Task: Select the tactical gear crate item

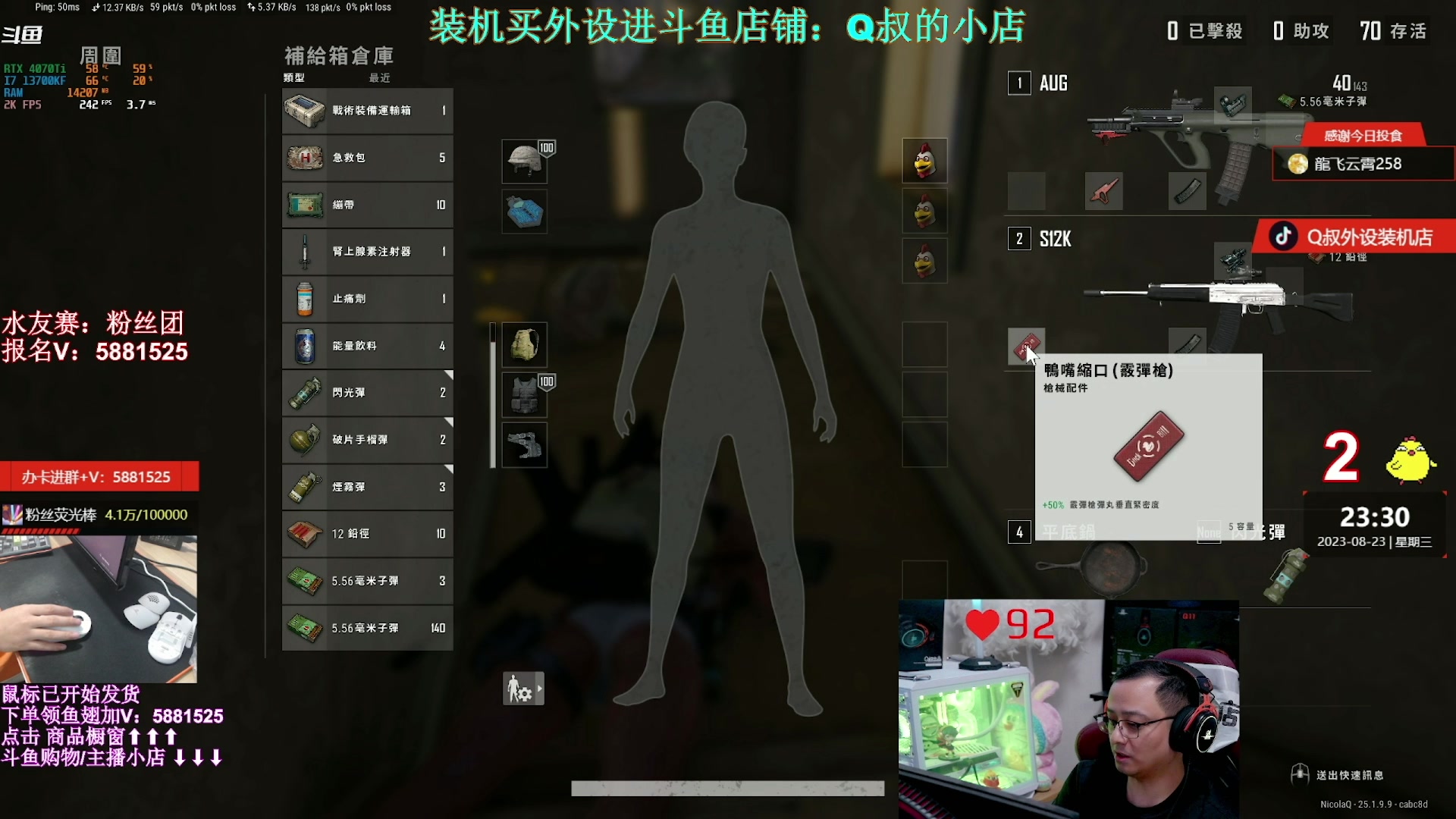Action: (368, 111)
